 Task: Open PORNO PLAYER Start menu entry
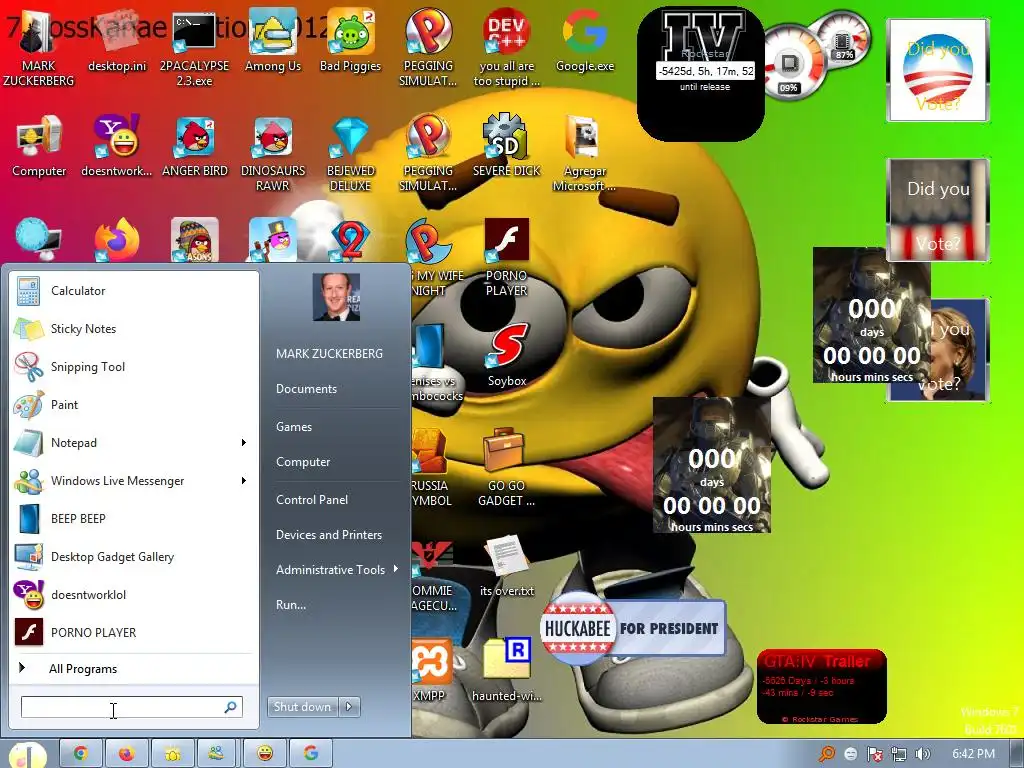(133, 632)
